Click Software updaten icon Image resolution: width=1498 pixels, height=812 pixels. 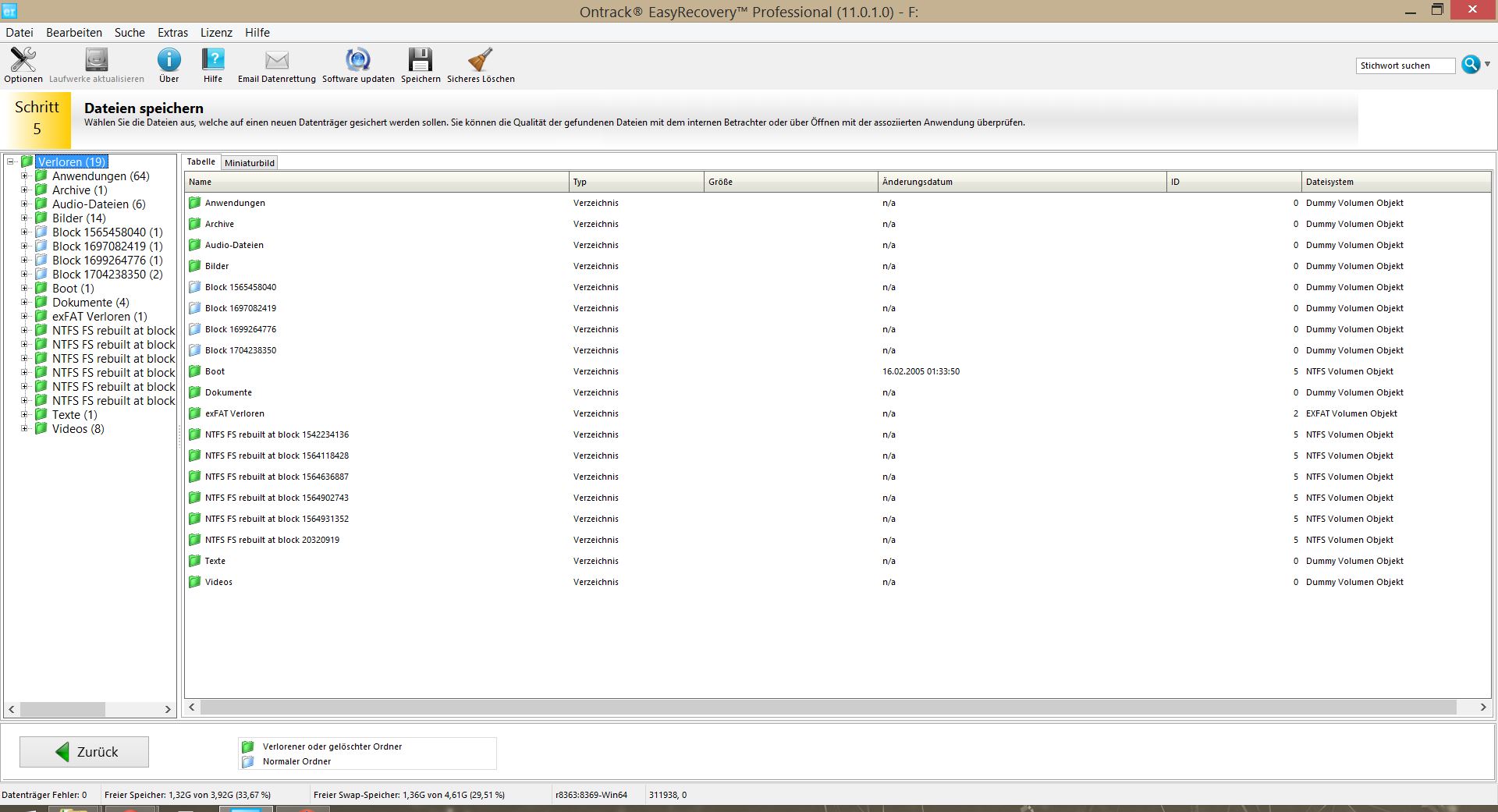[x=358, y=60]
